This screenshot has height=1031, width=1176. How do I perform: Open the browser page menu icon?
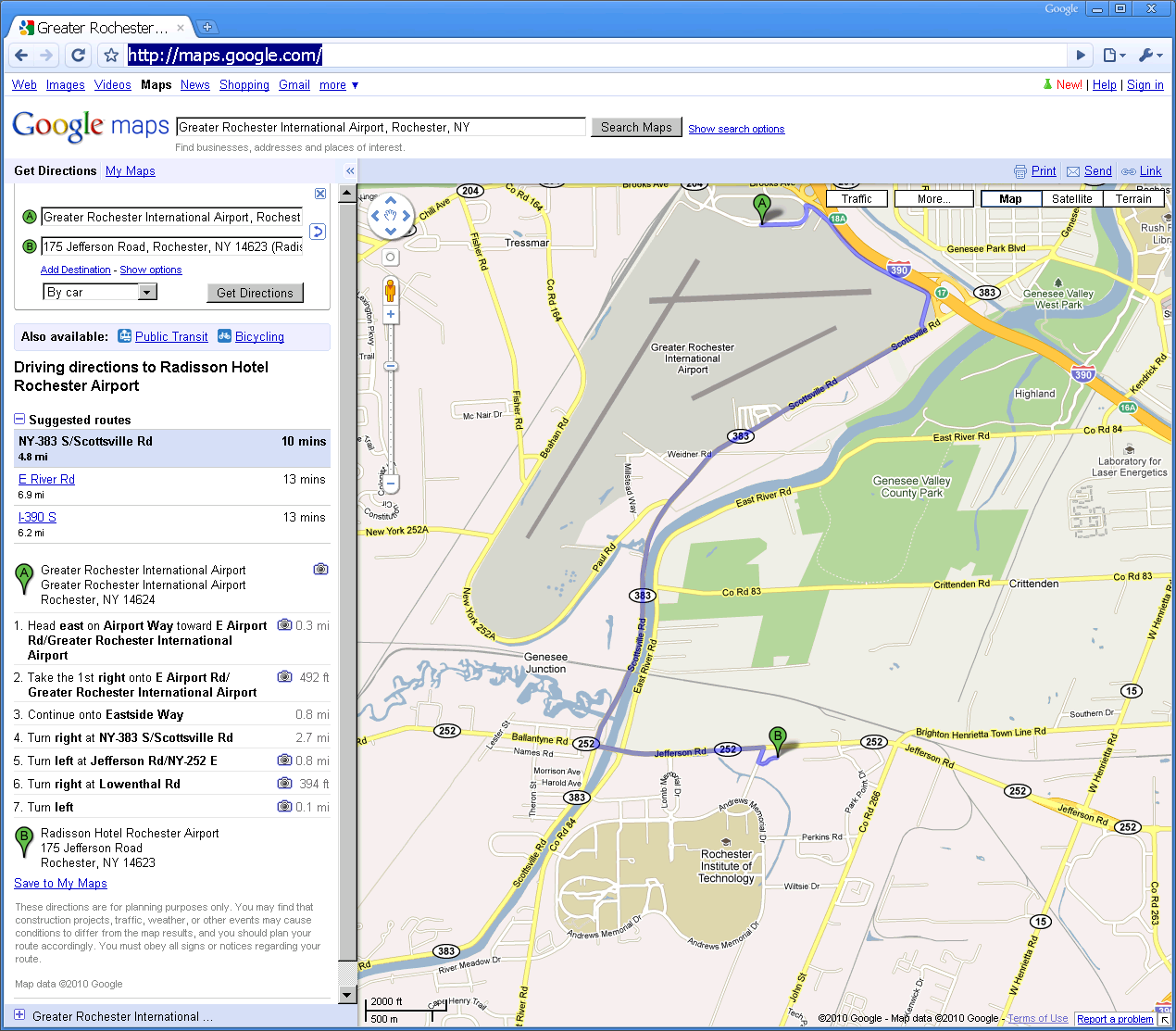1114,56
